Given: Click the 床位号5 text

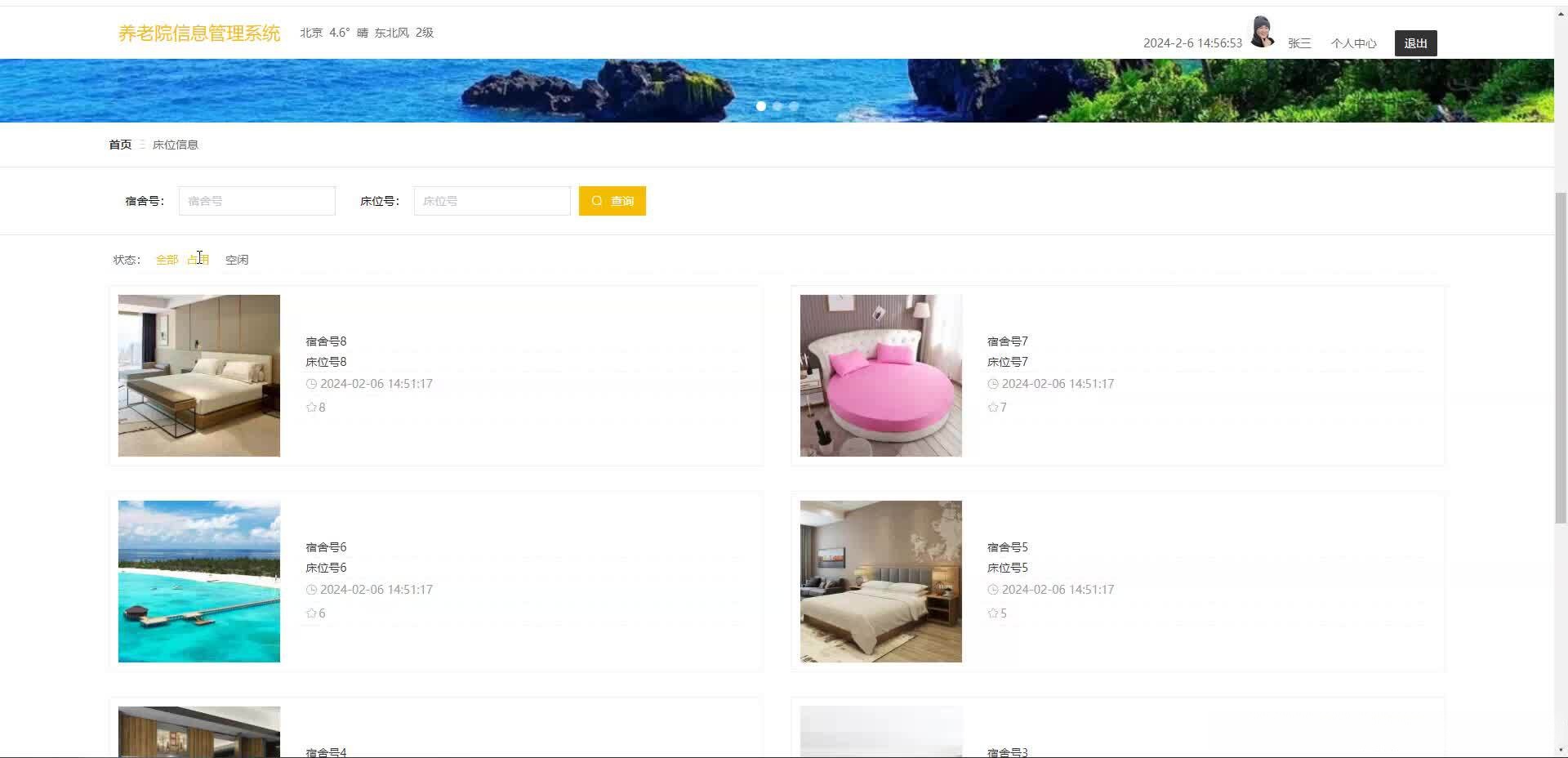Looking at the screenshot, I should (1008, 568).
